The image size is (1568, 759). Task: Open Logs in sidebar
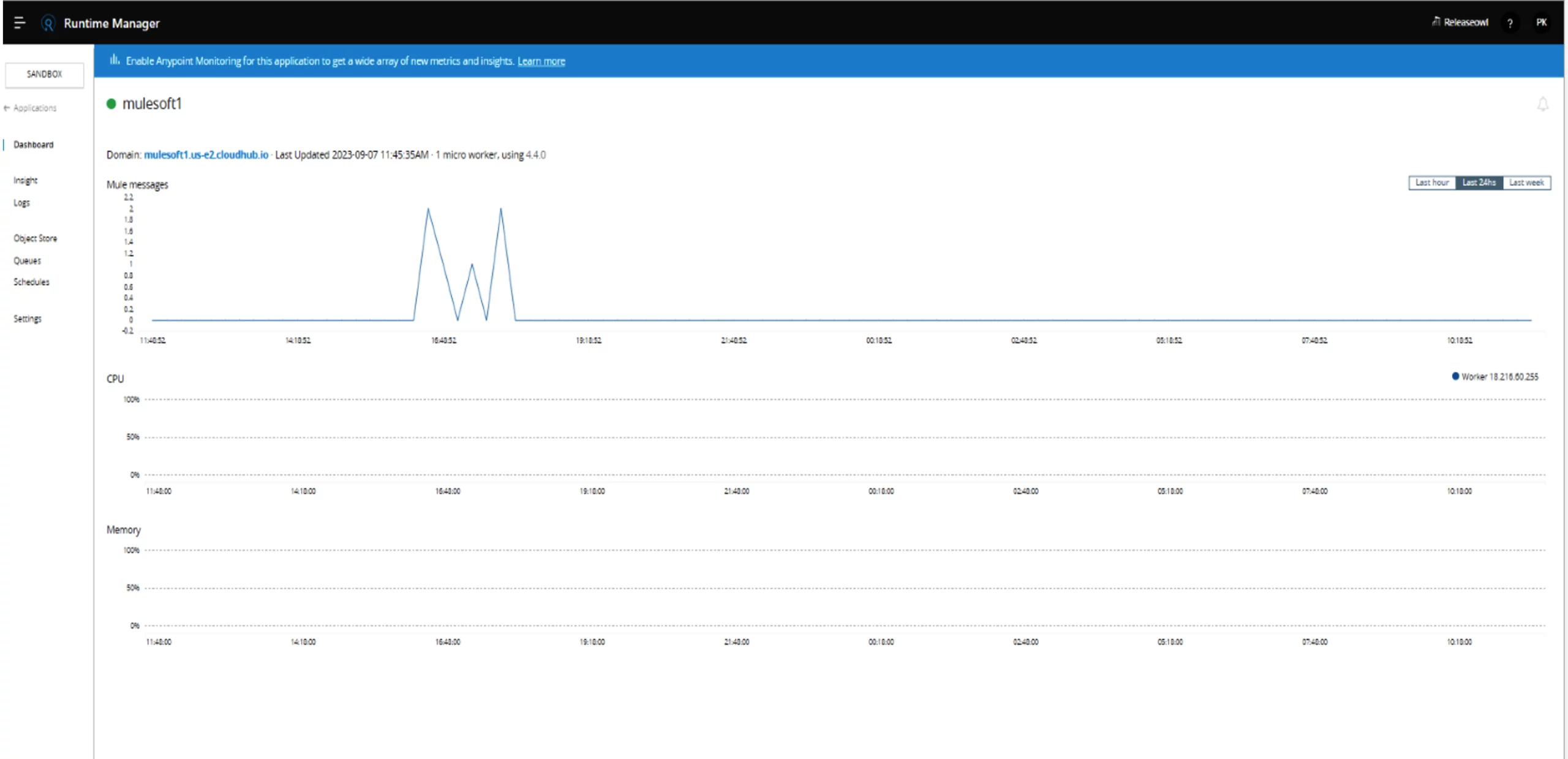point(21,203)
